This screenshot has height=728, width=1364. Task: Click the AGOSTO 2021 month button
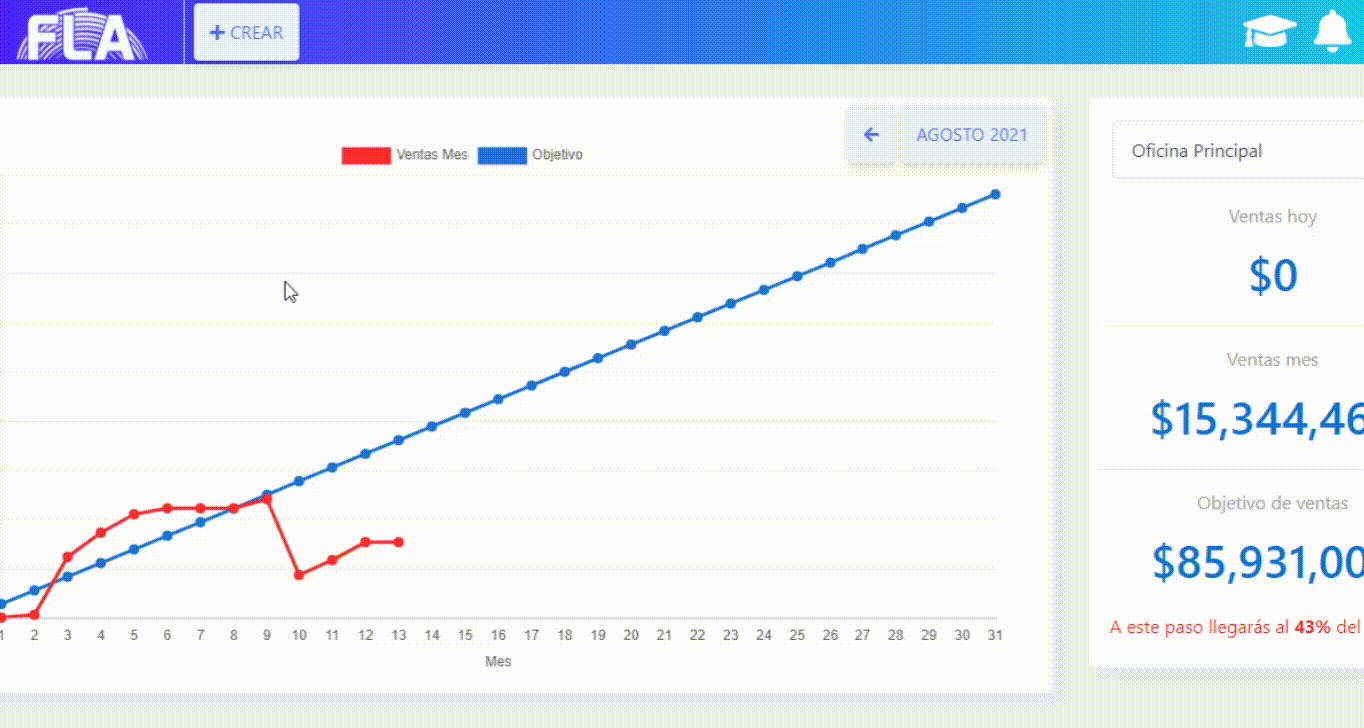pyautogui.click(x=971, y=135)
